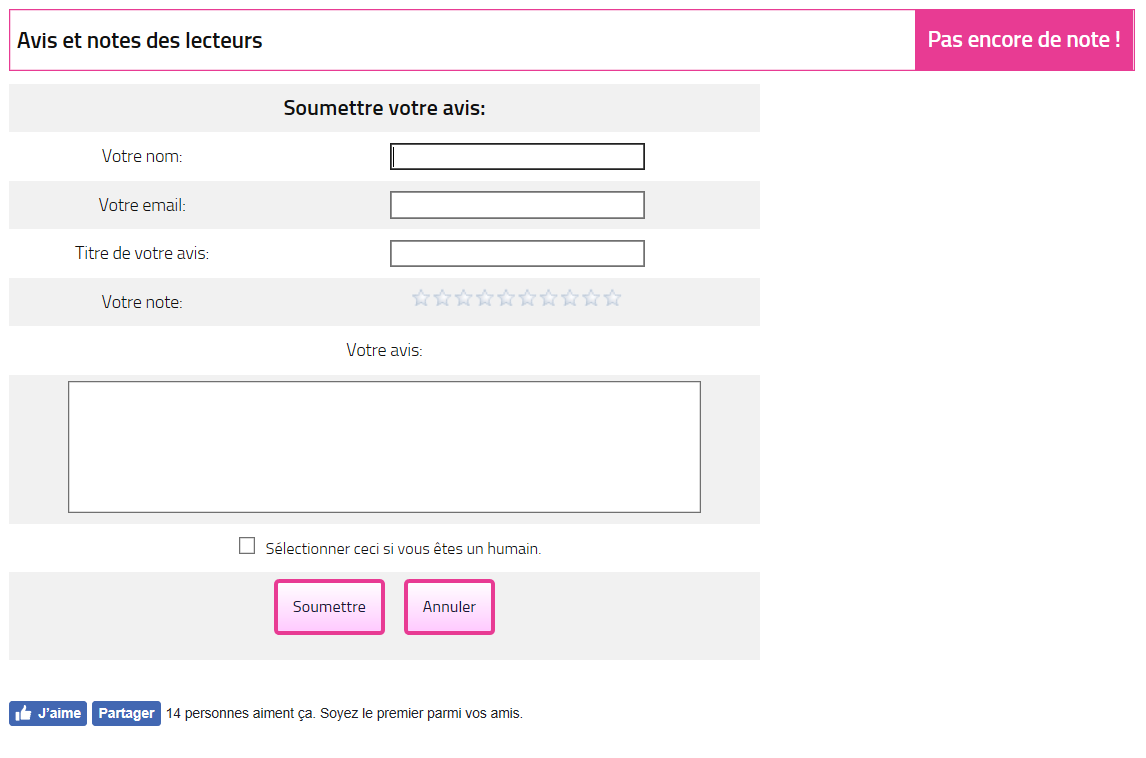
Task: Like the page with Facebook "J'aime"
Action: [x=48, y=713]
